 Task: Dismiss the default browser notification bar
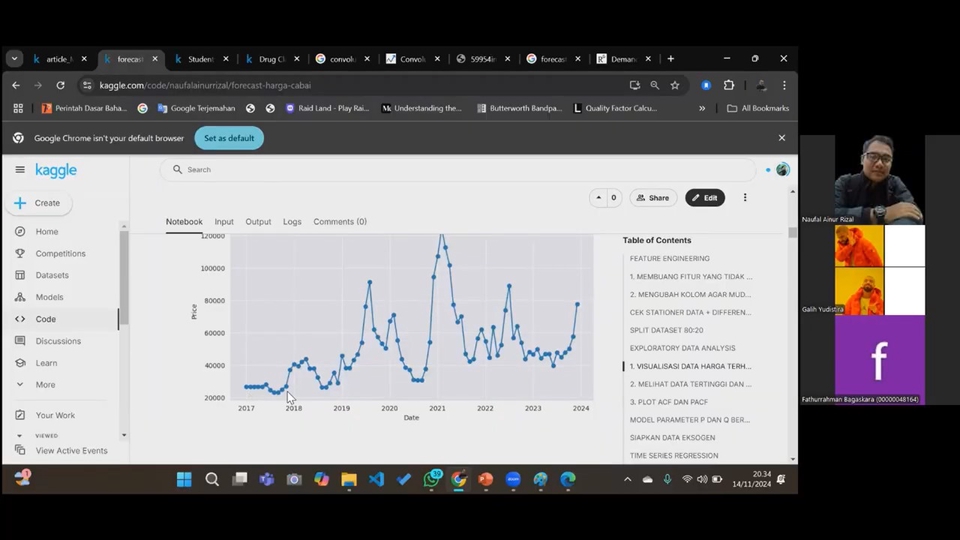click(782, 138)
